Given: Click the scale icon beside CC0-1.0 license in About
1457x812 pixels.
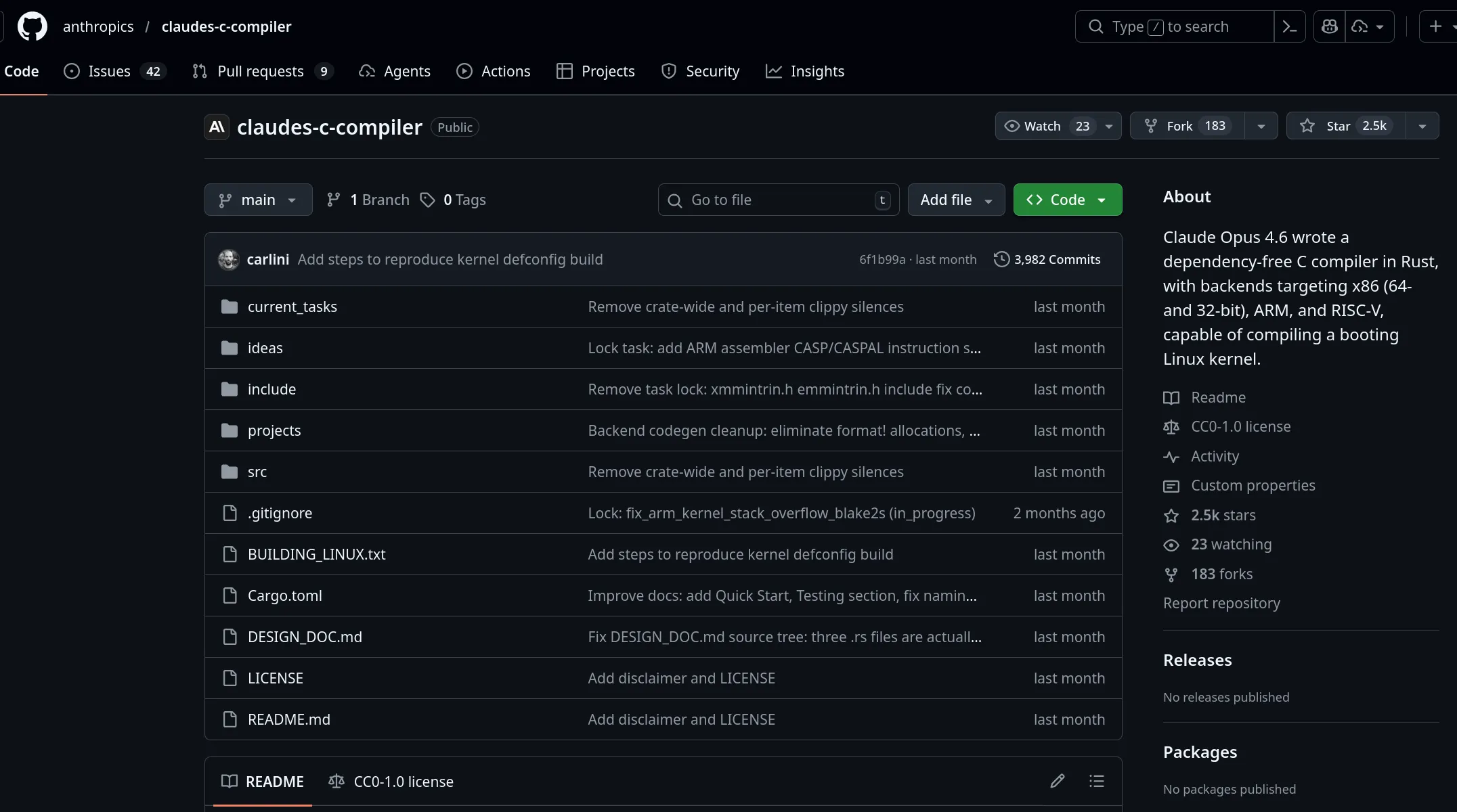Looking at the screenshot, I should [x=1171, y=427].
